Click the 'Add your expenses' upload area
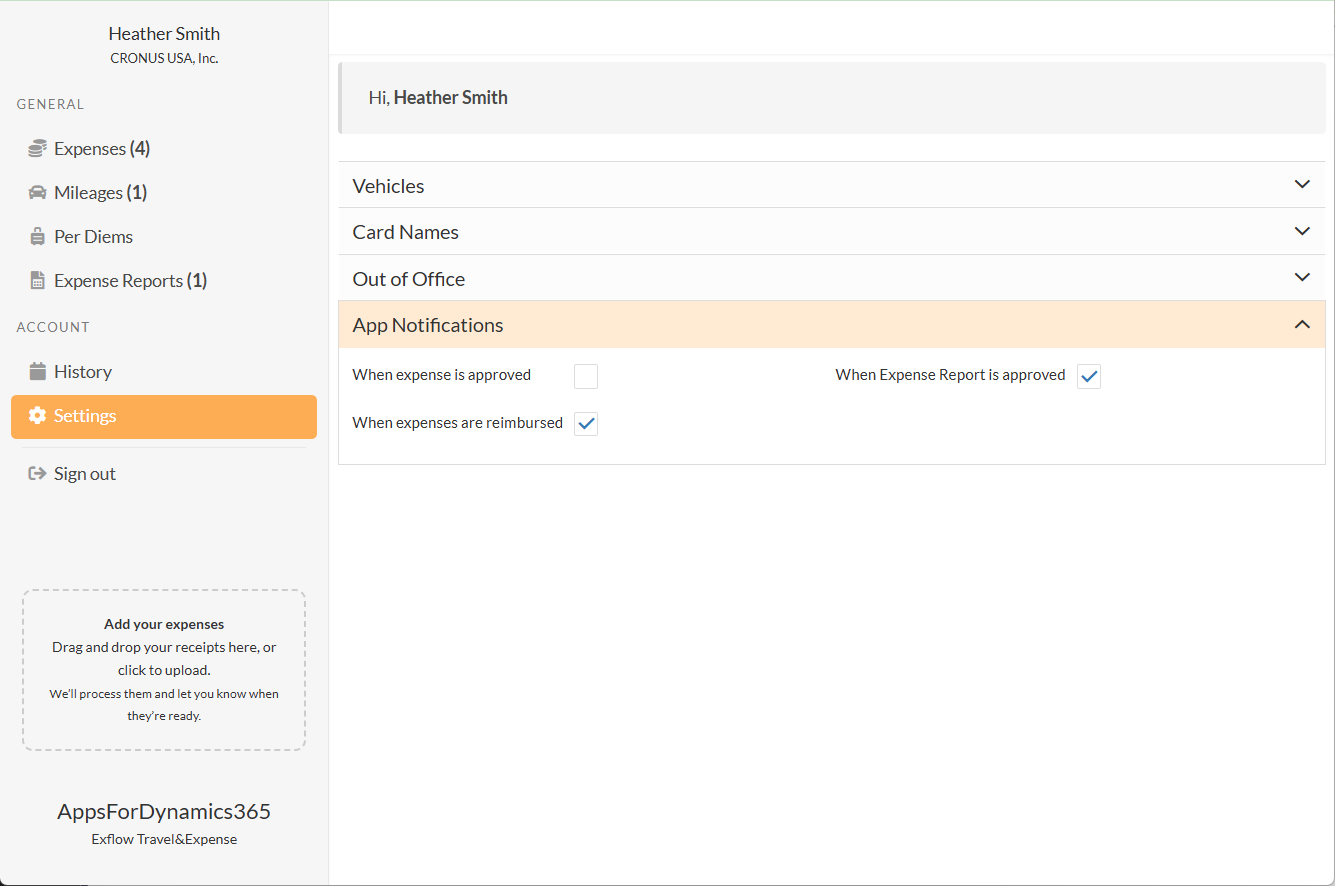The image size is (1335, 886). (164, 669)
